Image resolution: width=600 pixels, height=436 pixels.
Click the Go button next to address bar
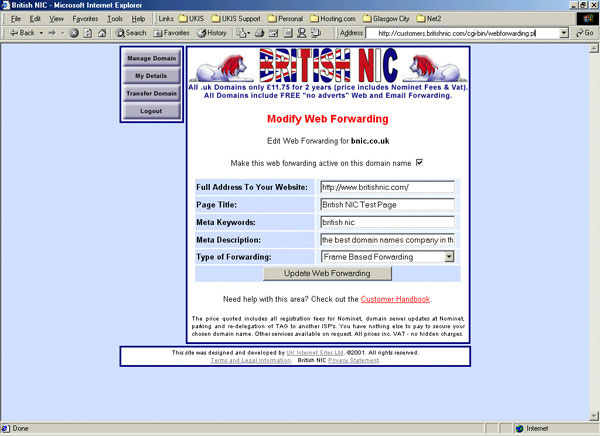585,33
